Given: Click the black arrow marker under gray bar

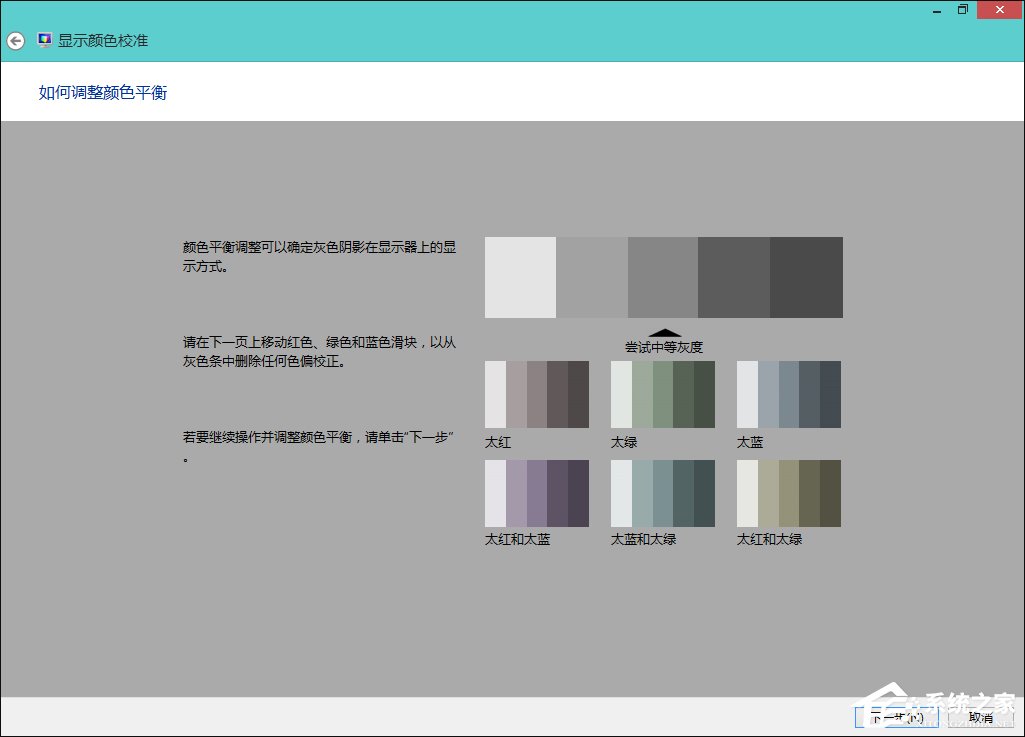Looking at the screenshot, I should click(x=664, y=330).
